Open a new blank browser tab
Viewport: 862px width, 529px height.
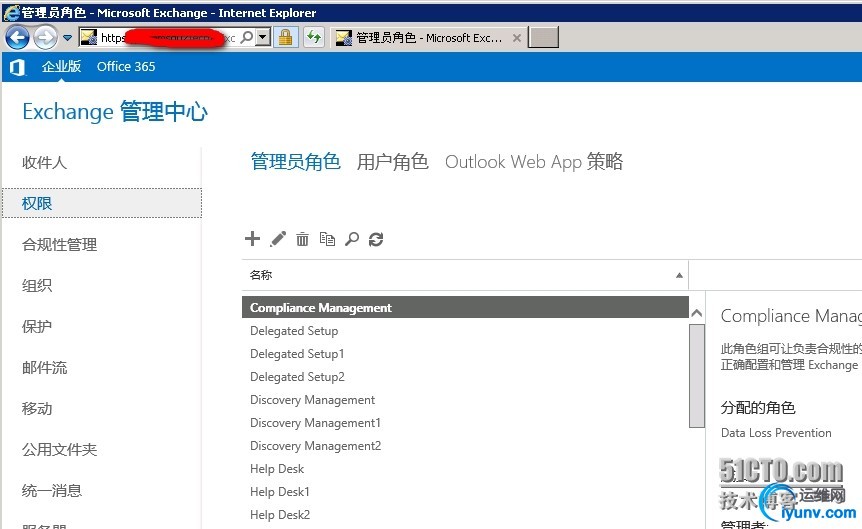click(543, 37)
